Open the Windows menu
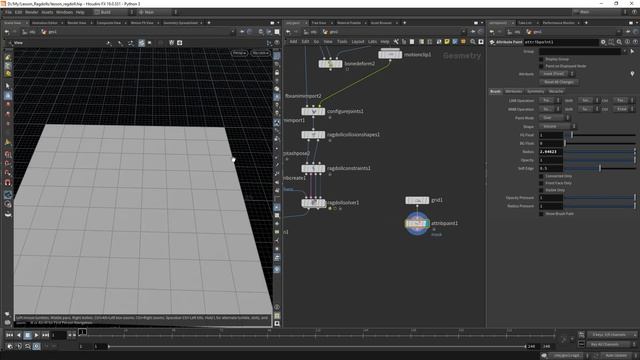Screen dimensions: 640x360 coord(64,12)
